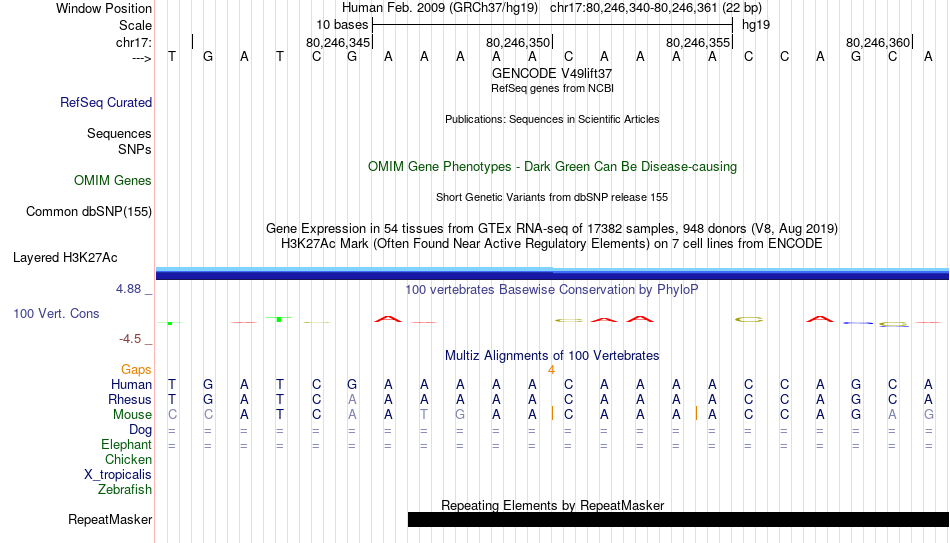Click the black RepeatMasker element bar
Image resolution: width=950 pixels, height=543 pixels.
pos(679,519)
